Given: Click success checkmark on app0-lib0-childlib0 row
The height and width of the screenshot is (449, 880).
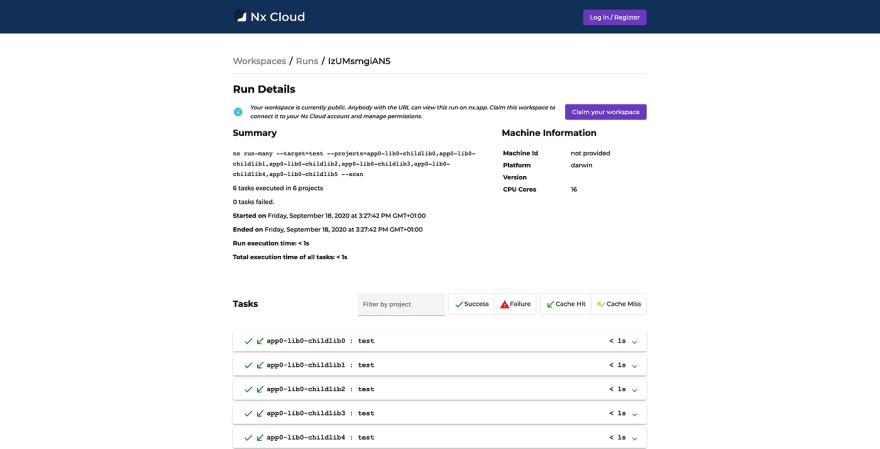Looking at the screenshot, I should click(x=248, y=341).
